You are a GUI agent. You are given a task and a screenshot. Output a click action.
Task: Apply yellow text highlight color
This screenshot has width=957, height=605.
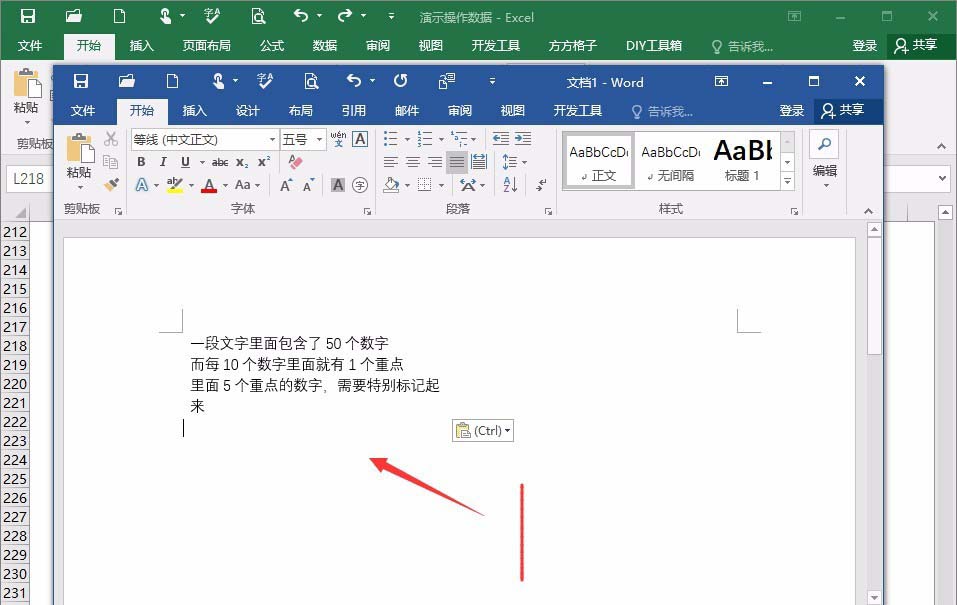point(175,185)
